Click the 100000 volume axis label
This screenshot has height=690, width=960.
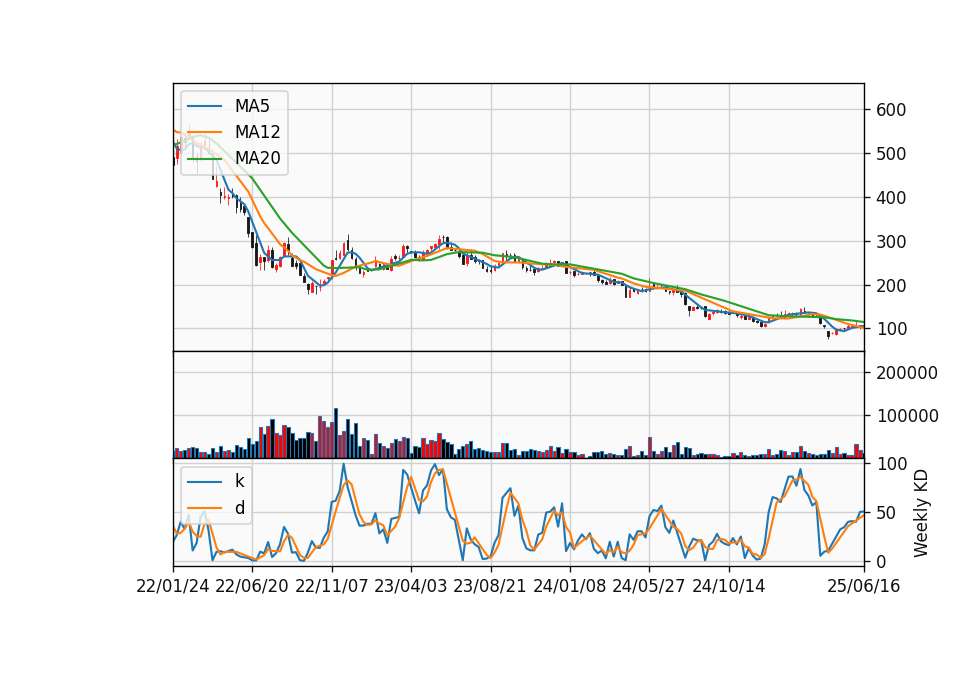(907, 416)
